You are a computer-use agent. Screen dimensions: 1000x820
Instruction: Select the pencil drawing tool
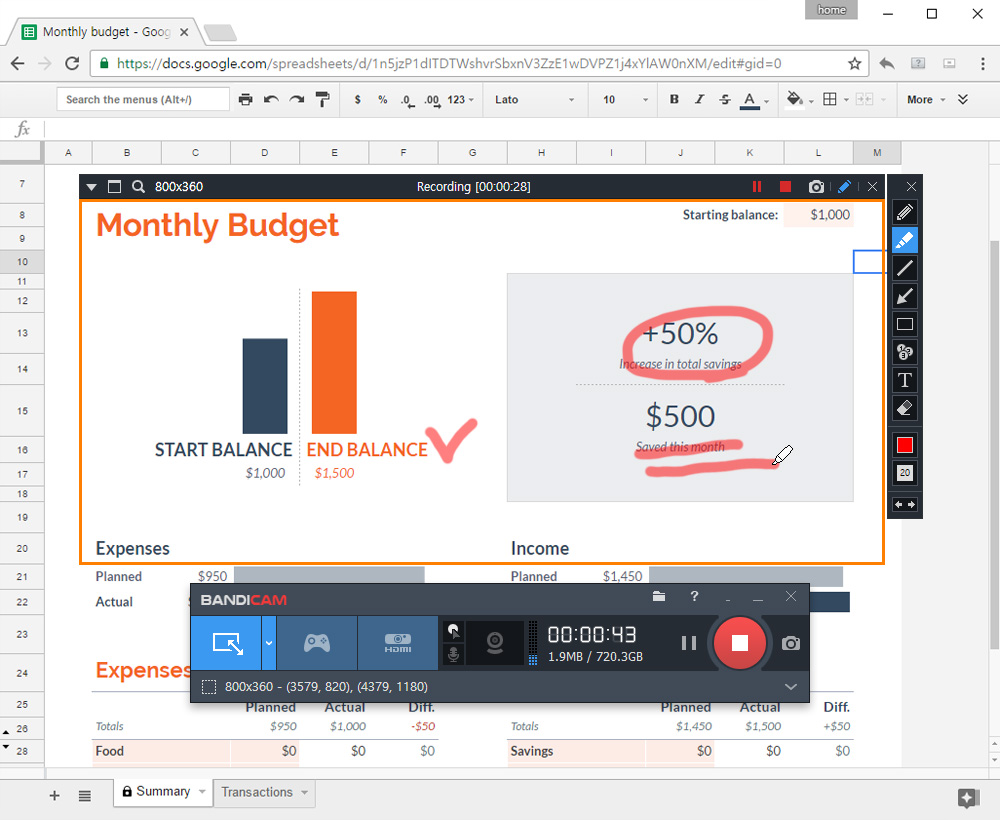[904, 212]
